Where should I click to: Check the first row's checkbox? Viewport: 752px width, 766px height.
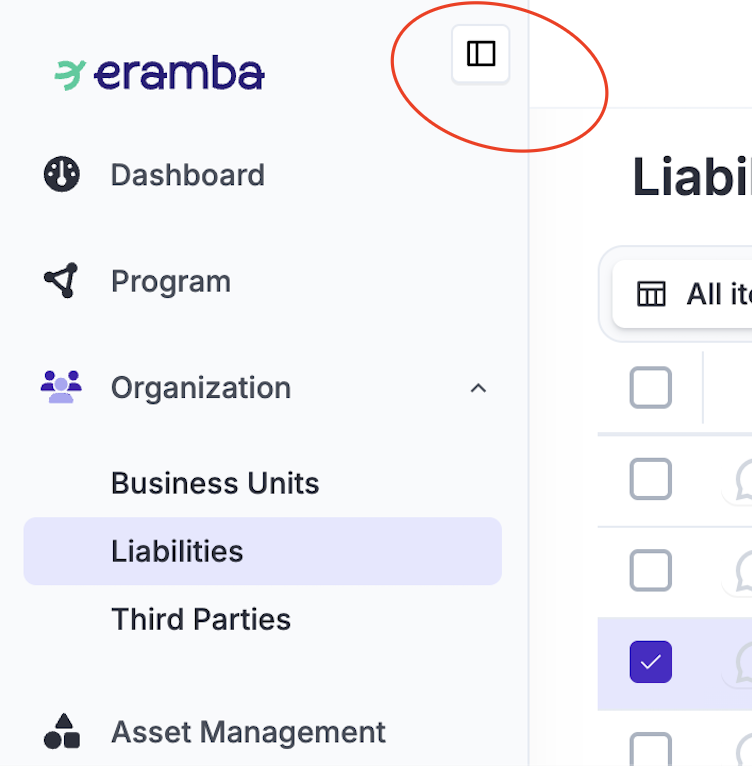[x=651, y=480]
